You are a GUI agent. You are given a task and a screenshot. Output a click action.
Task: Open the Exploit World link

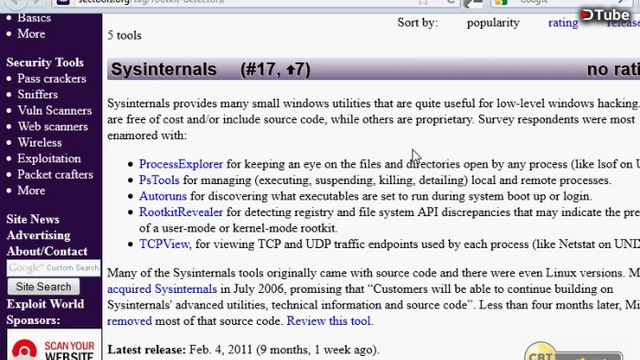(45, 304)
